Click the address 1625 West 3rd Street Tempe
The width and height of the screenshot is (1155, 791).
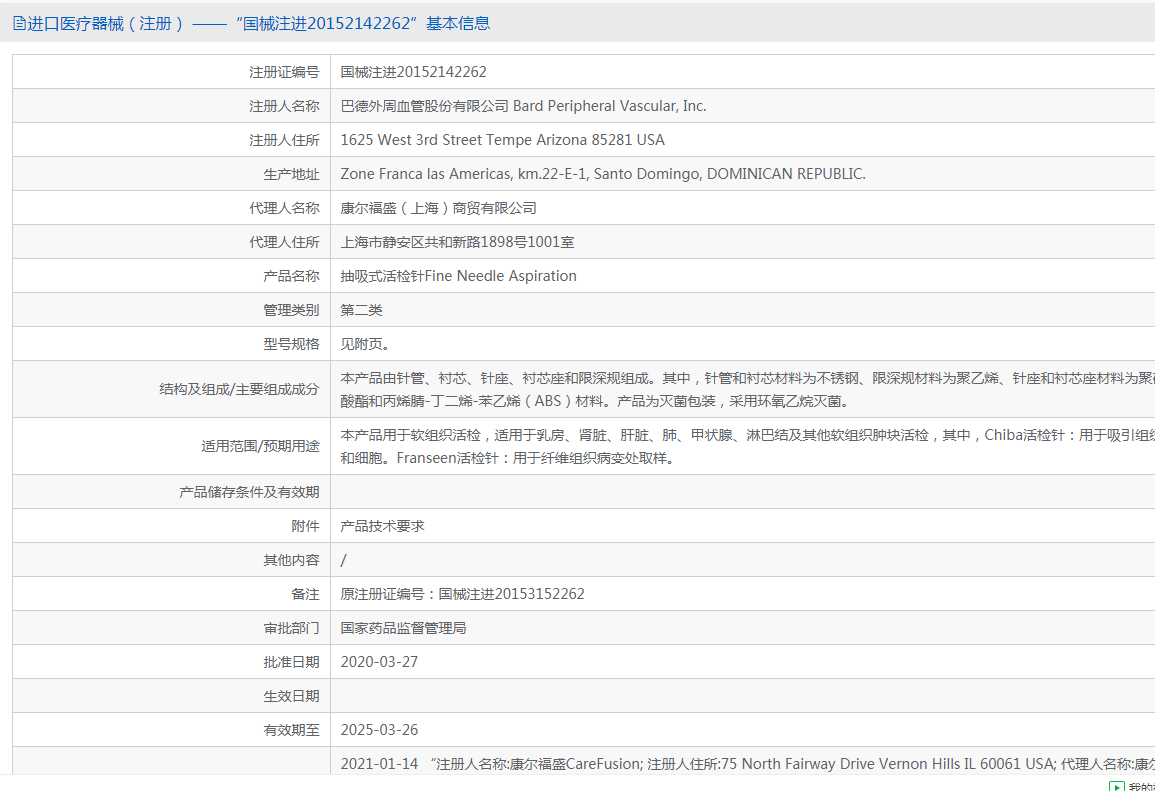point(502,140)
